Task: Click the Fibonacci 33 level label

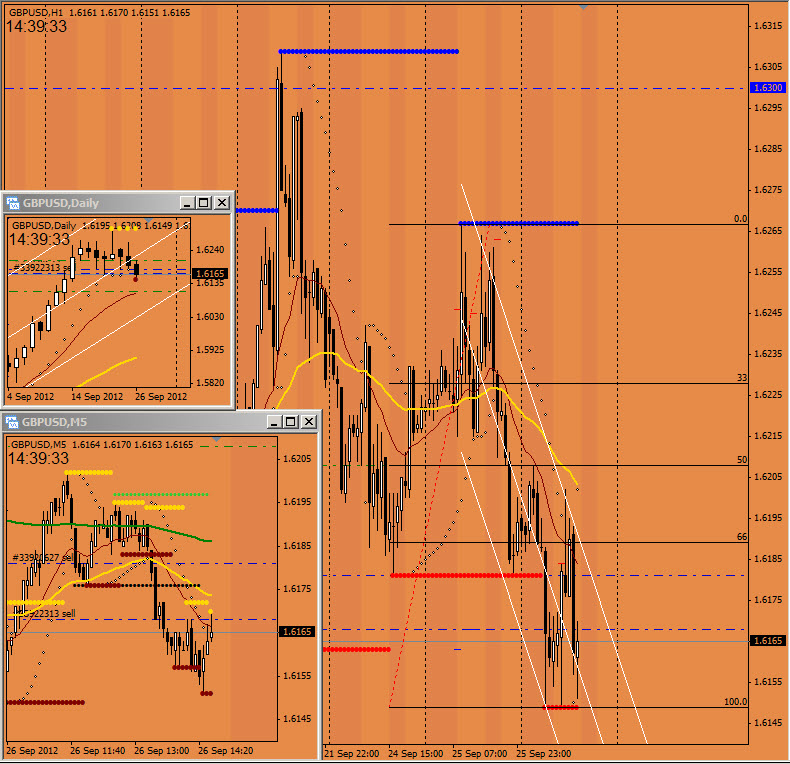Action: 742,377
